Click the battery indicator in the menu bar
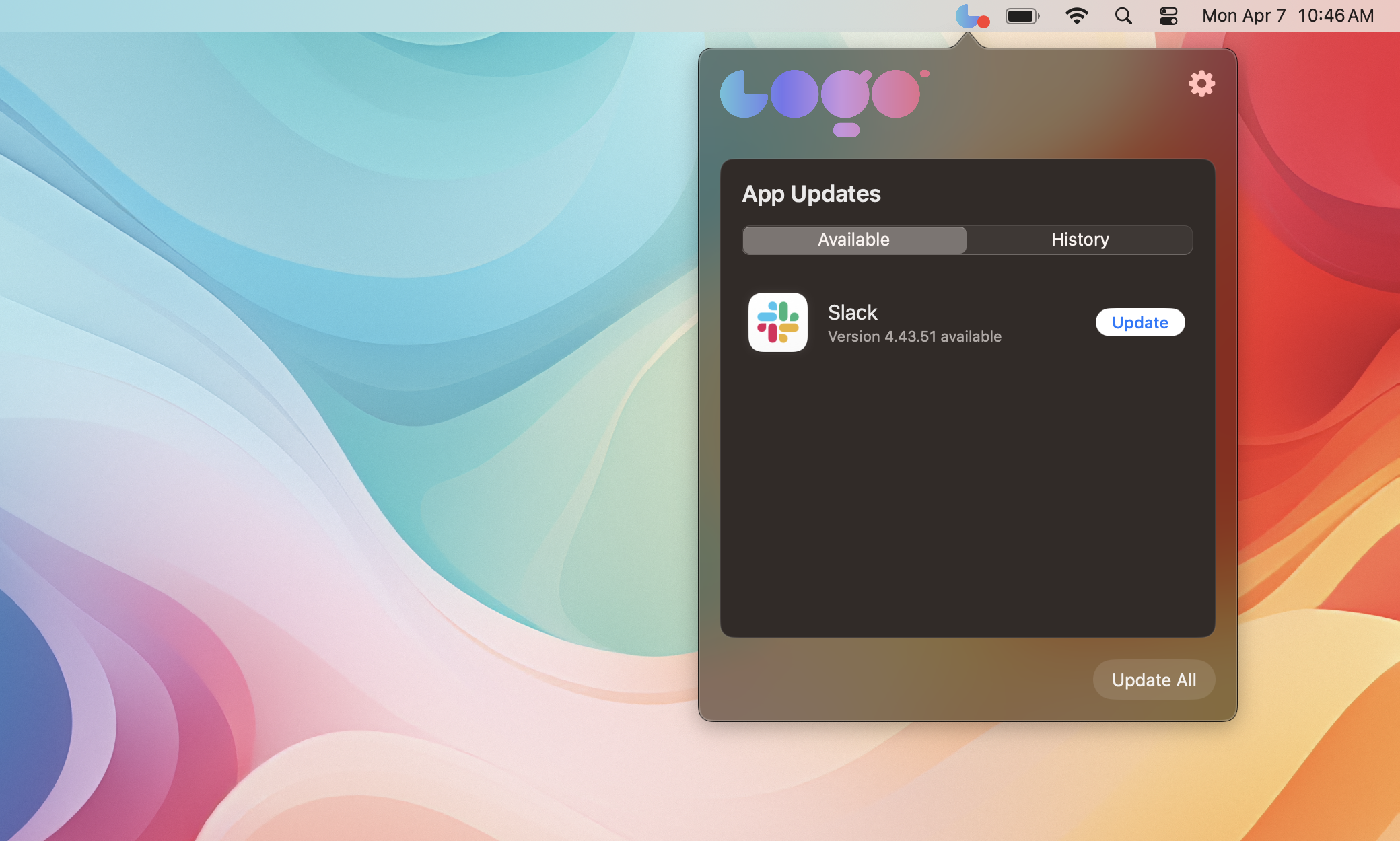This screenshot has height=841, width=1400. pyautogui.click(x=1022, y=15)
